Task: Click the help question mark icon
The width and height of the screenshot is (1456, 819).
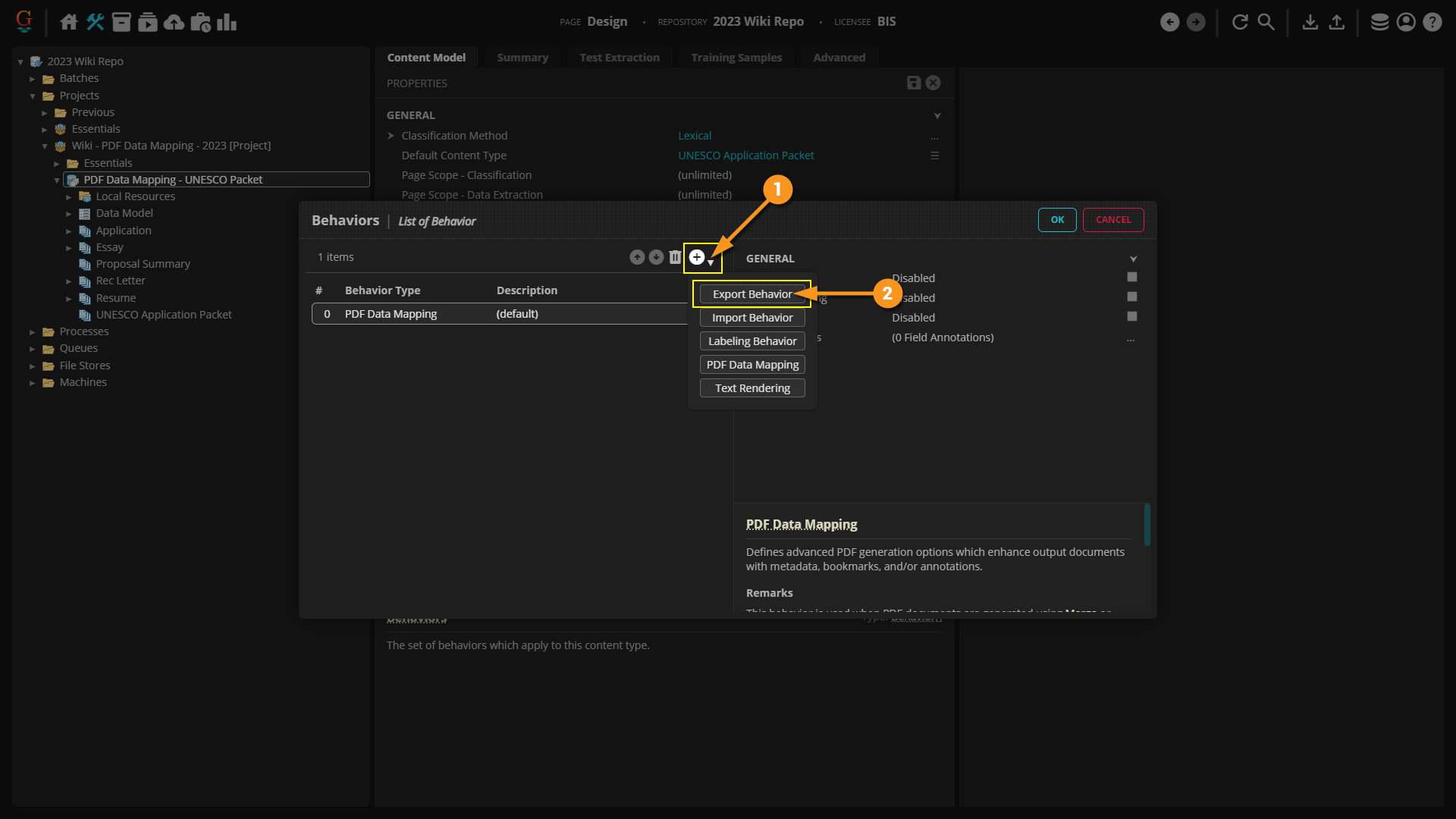Action: 1432,22
